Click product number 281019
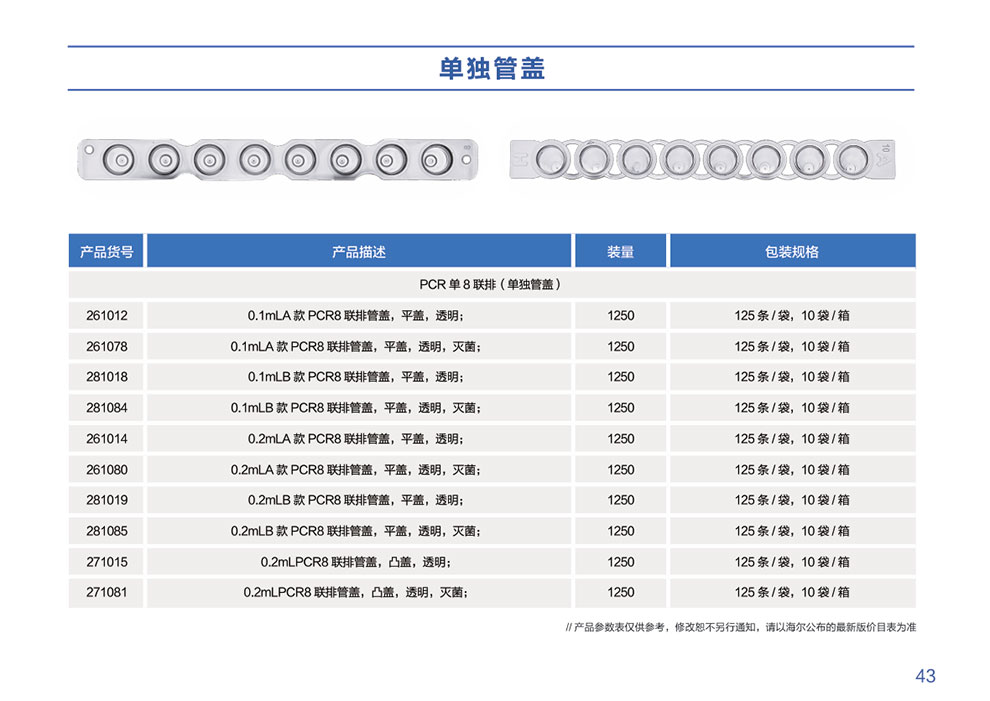990x701 pixels. (107, 500)
